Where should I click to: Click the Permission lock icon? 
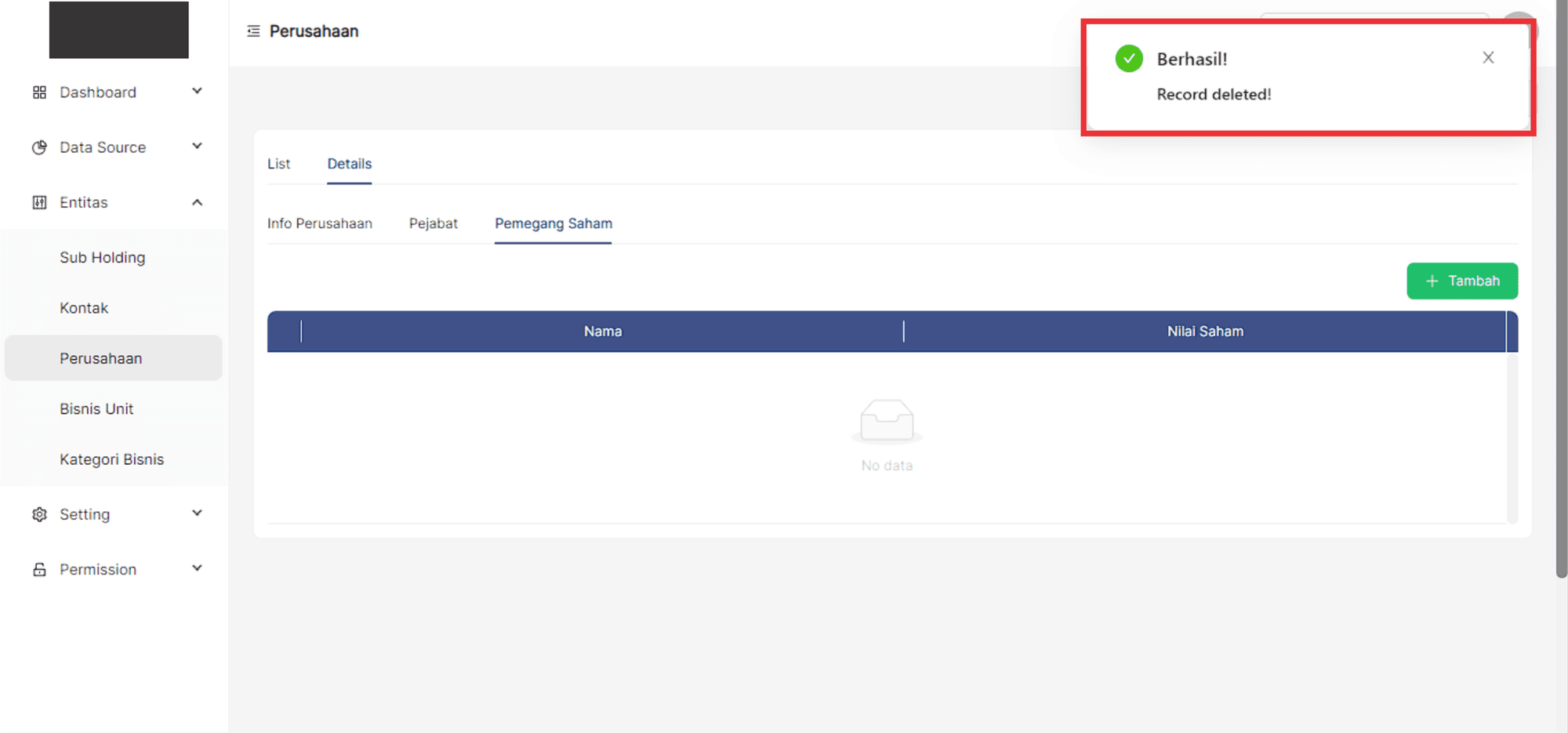pos(39,569)
